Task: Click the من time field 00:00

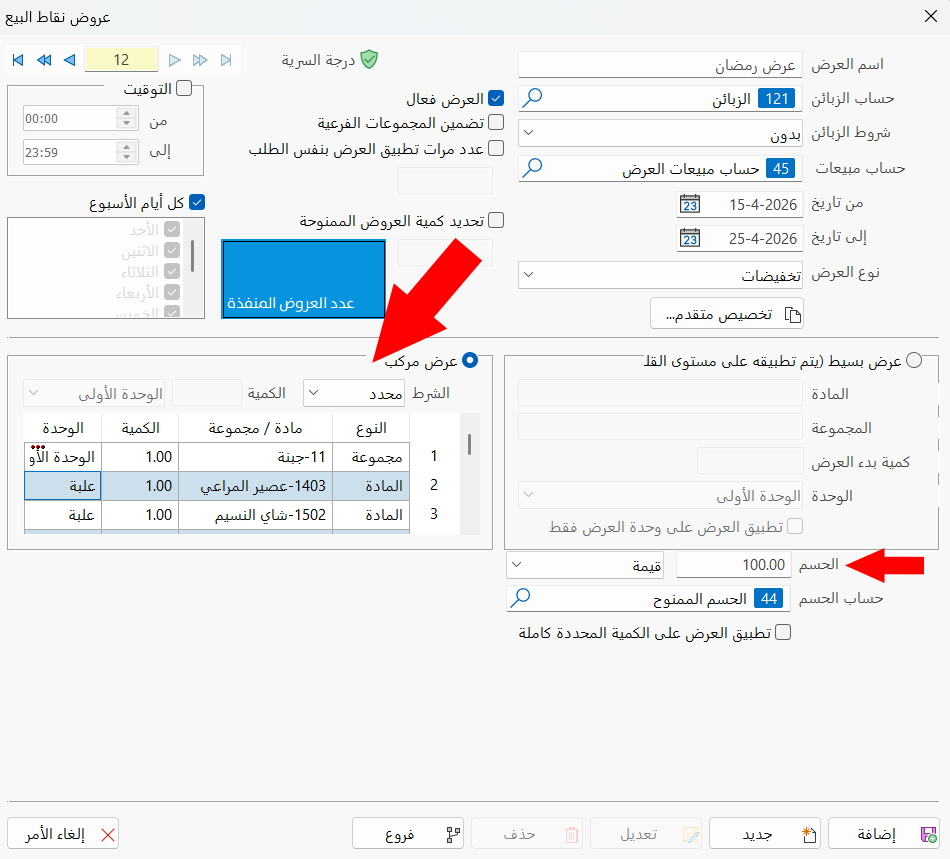Action: pos(70,118)
